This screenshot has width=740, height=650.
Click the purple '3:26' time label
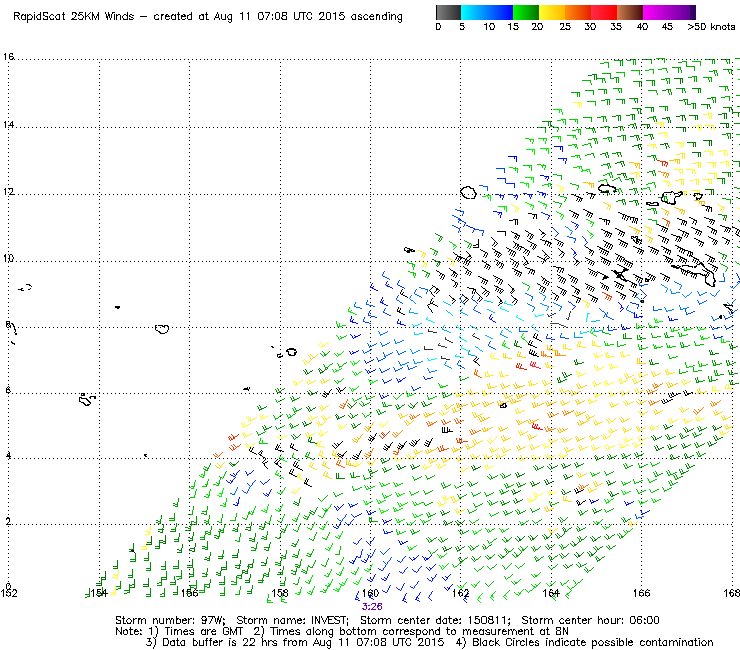(x=372, y=607)
